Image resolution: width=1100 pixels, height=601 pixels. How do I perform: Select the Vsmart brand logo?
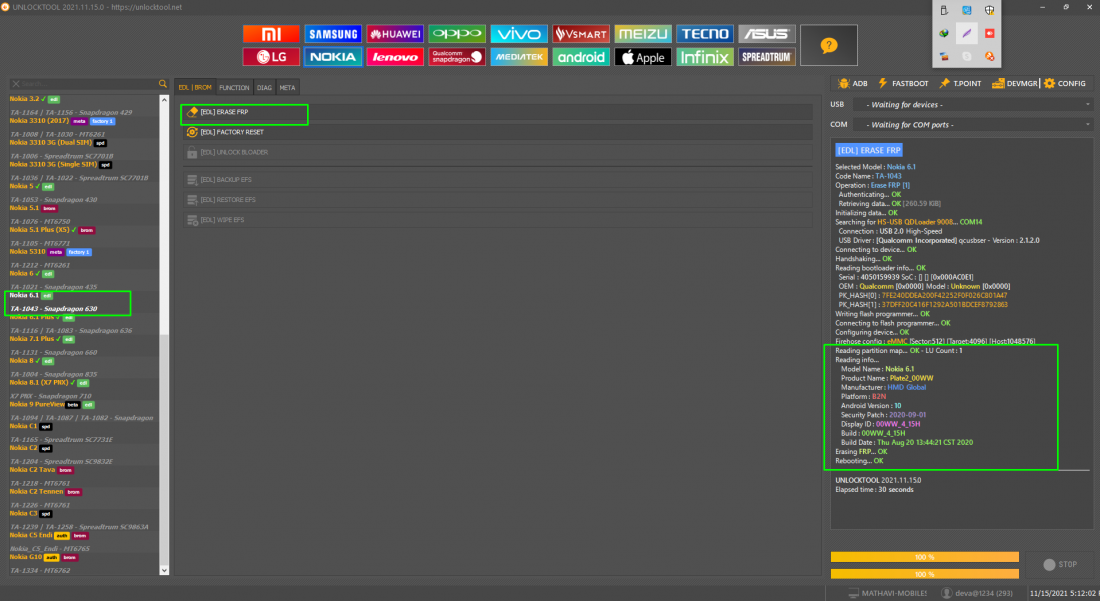point(581,34)
